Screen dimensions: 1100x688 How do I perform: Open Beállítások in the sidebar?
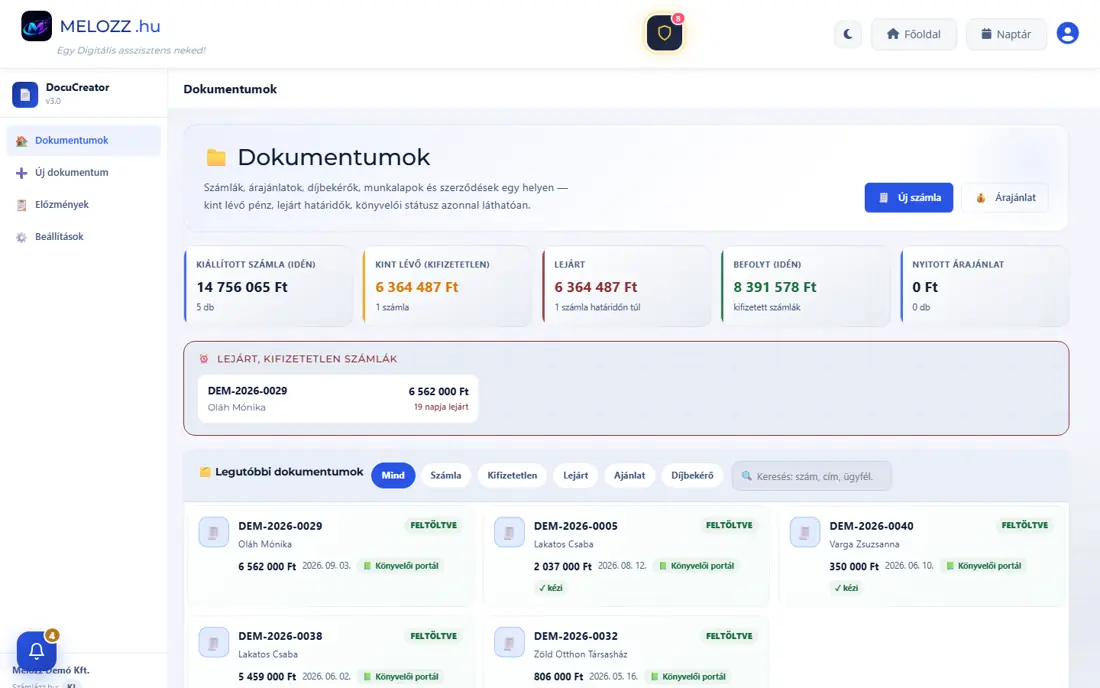click(x=83, y=237)
